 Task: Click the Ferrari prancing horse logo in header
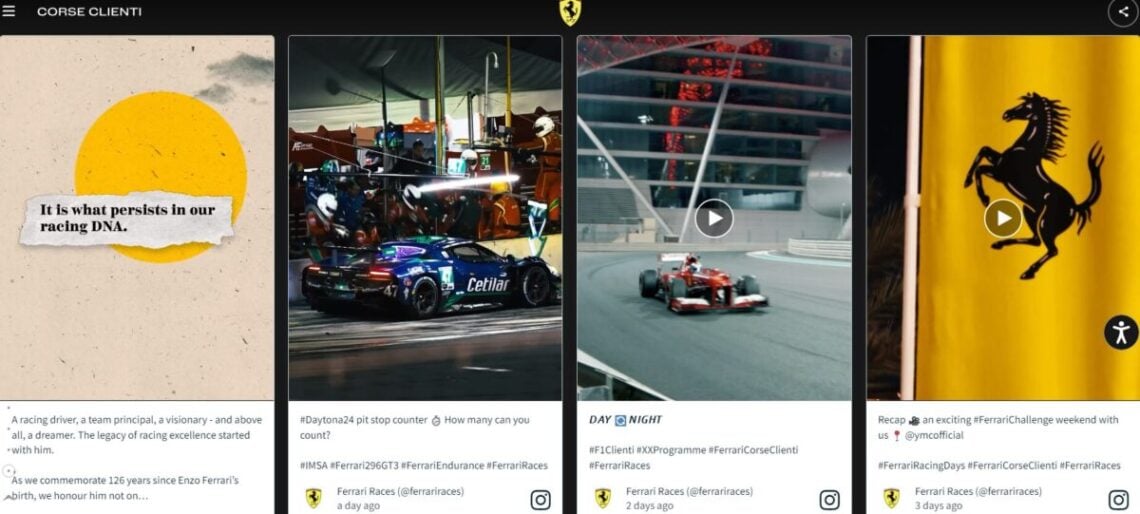569,12
